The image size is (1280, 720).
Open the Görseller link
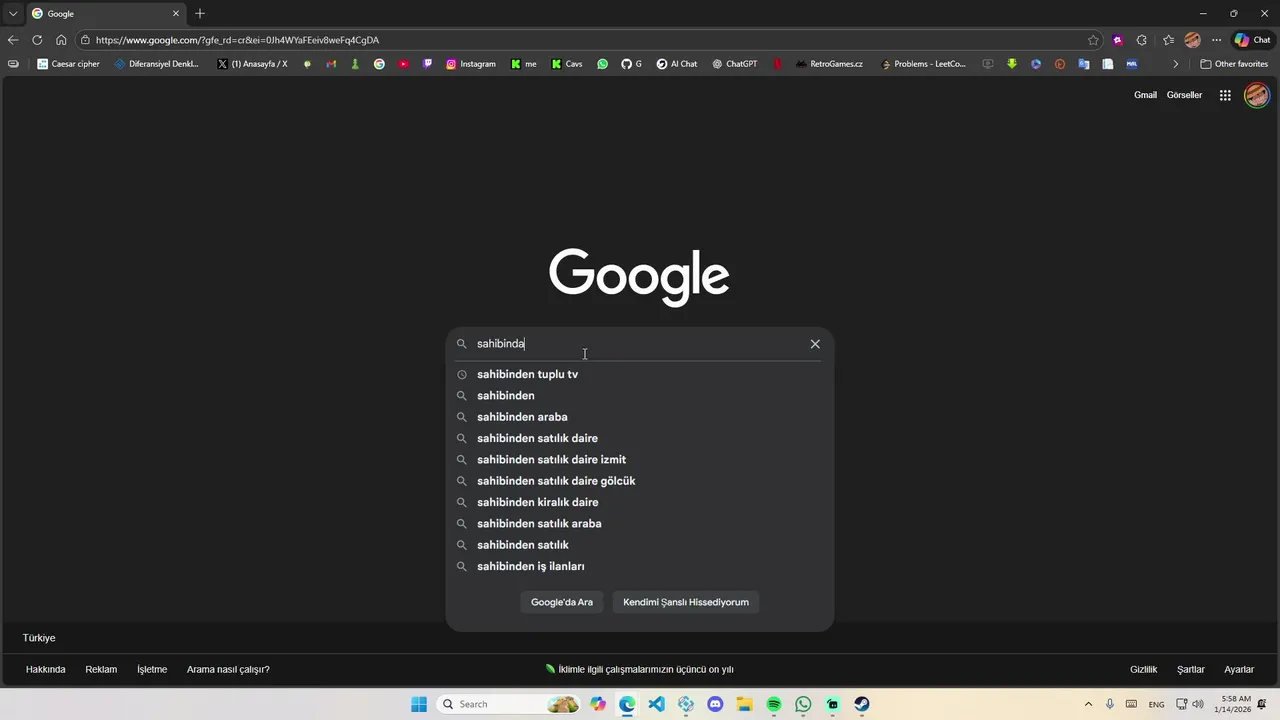pos(1184,95)
